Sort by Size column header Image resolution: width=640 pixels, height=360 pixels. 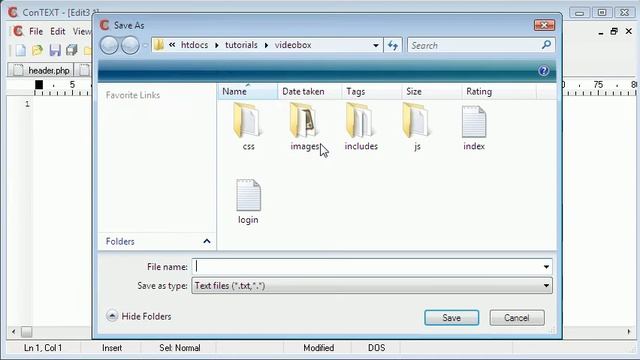pos(431,91)
